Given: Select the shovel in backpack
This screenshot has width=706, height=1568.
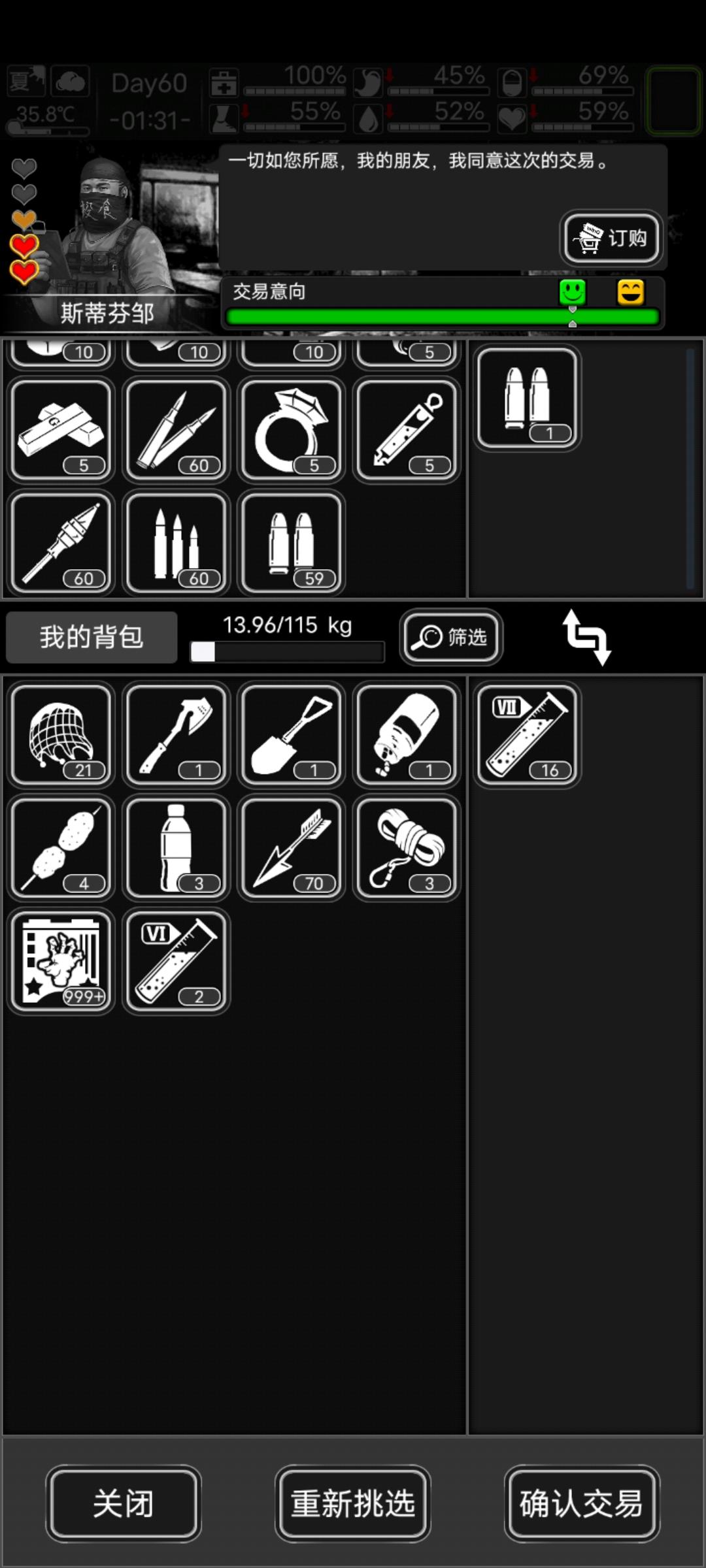Looking at the screenshot, I should click(x=292, y=735).
